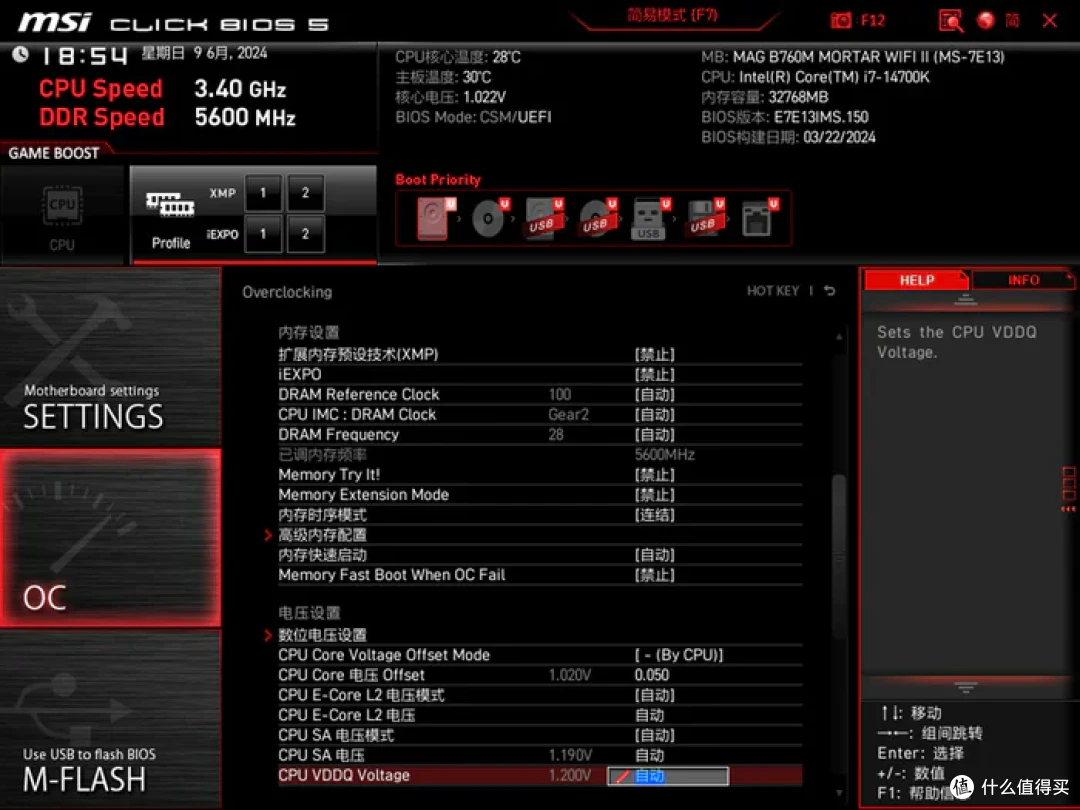This screenshot has width=1080, height=810.
Task: Click the CPU VDDQ Voltage input field
Action: (x=667, y=776)
